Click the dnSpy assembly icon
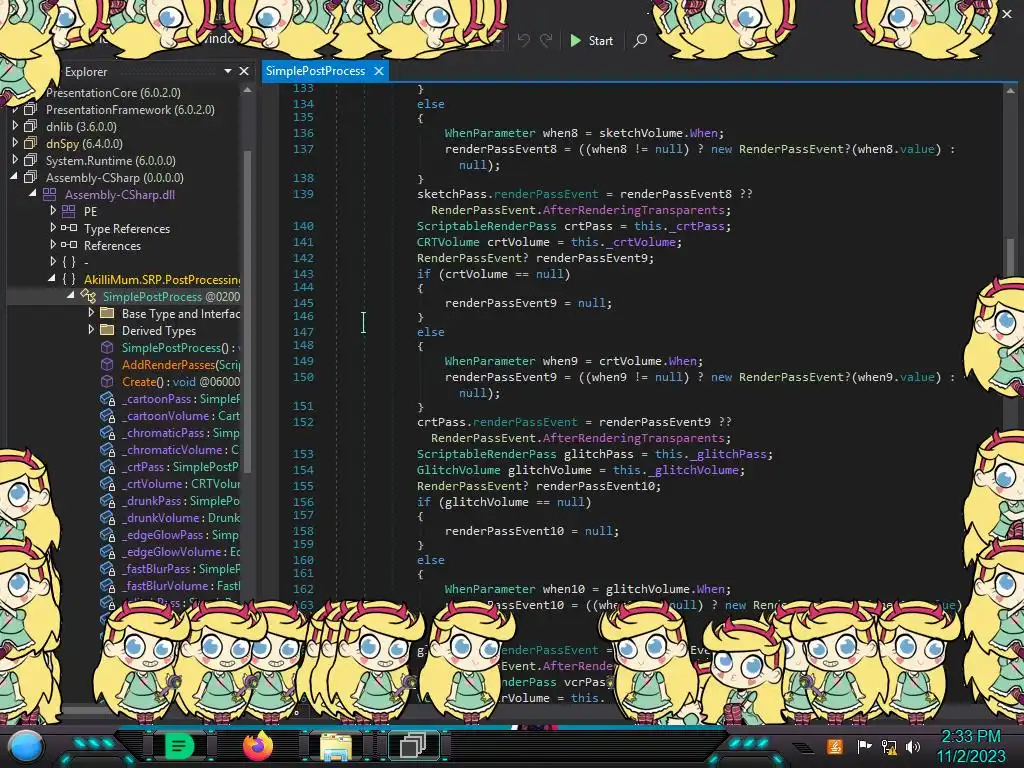 (x=30, y=143)
